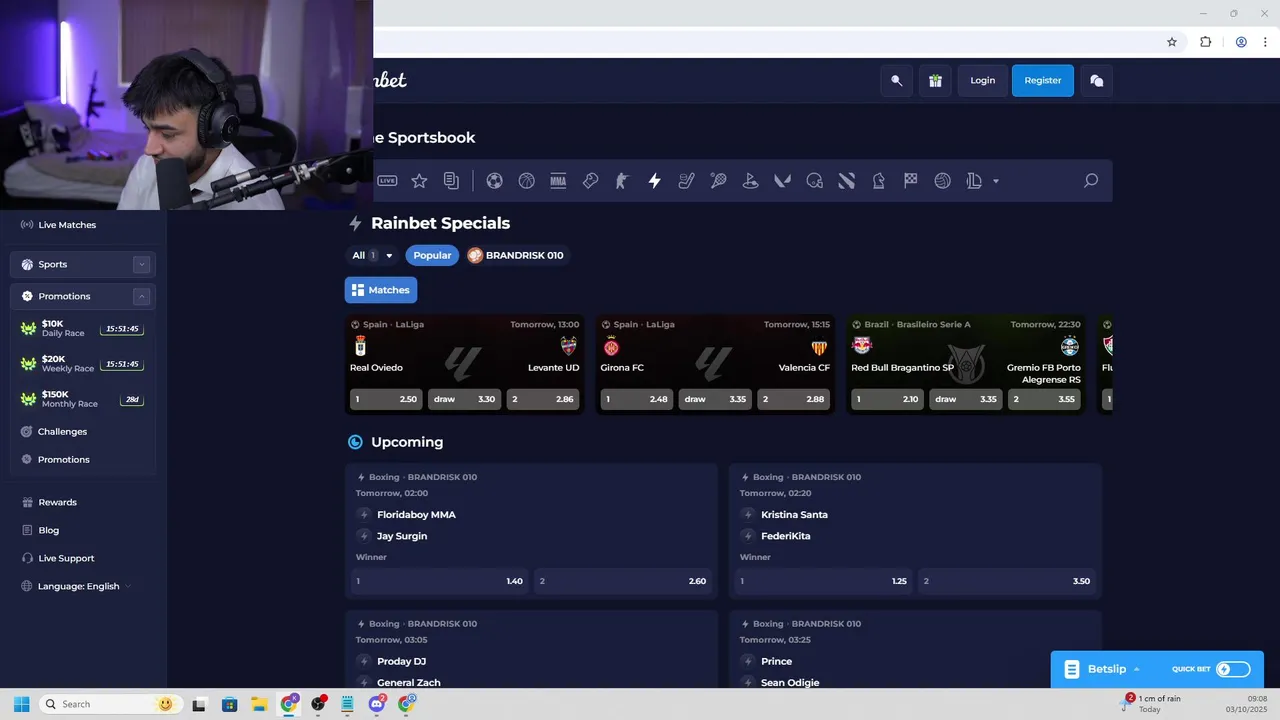Open Discord from the taskbar
The image size is (1280, 720).
377,704
